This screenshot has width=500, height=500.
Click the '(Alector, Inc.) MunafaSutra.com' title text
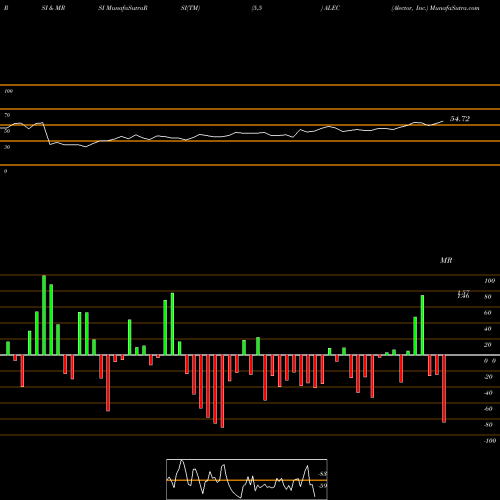point(435,8)
